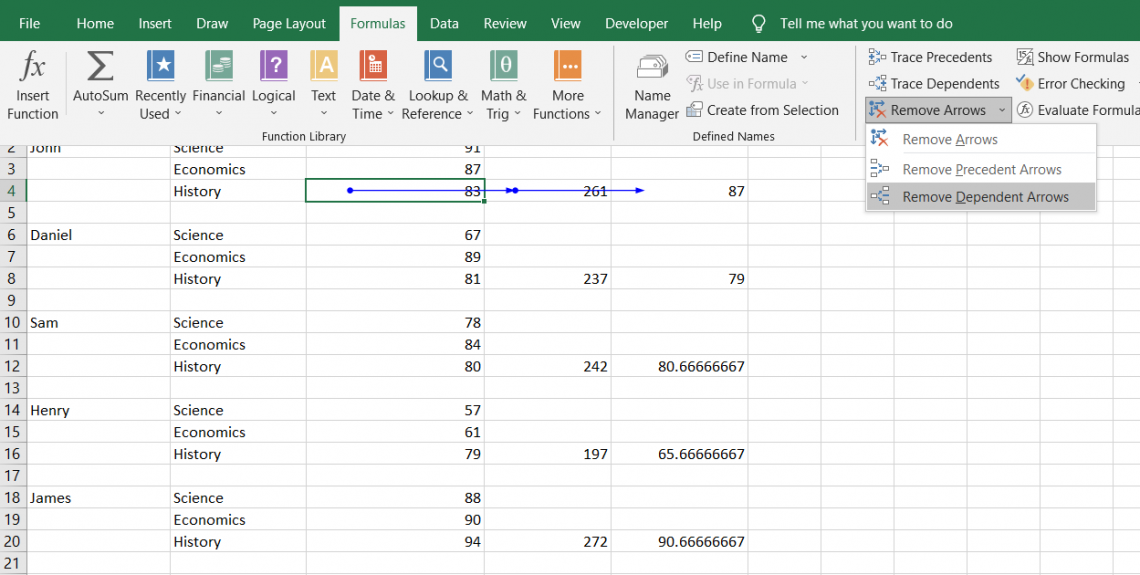The image size is (1140, 575).
Task: Select Remove Dependent Arrows menu option
Action: point(985,197)
